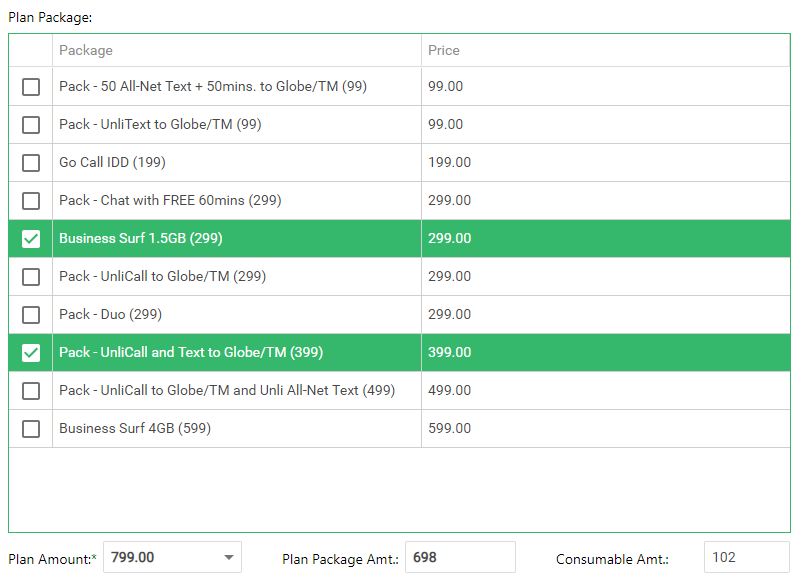Uncheck the Business Surf 1.5GB (299) package
This screenshot has height=580, width=803.
coord(30,238)
